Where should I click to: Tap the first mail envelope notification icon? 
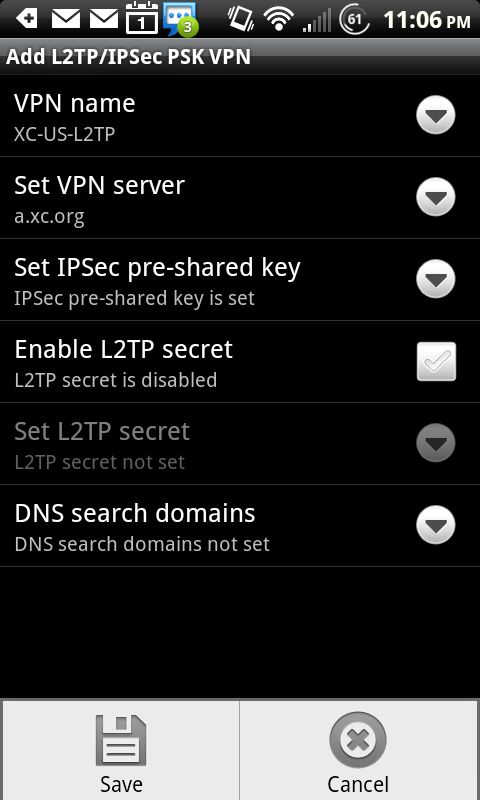pyautogui.click(x=66, y=19)
